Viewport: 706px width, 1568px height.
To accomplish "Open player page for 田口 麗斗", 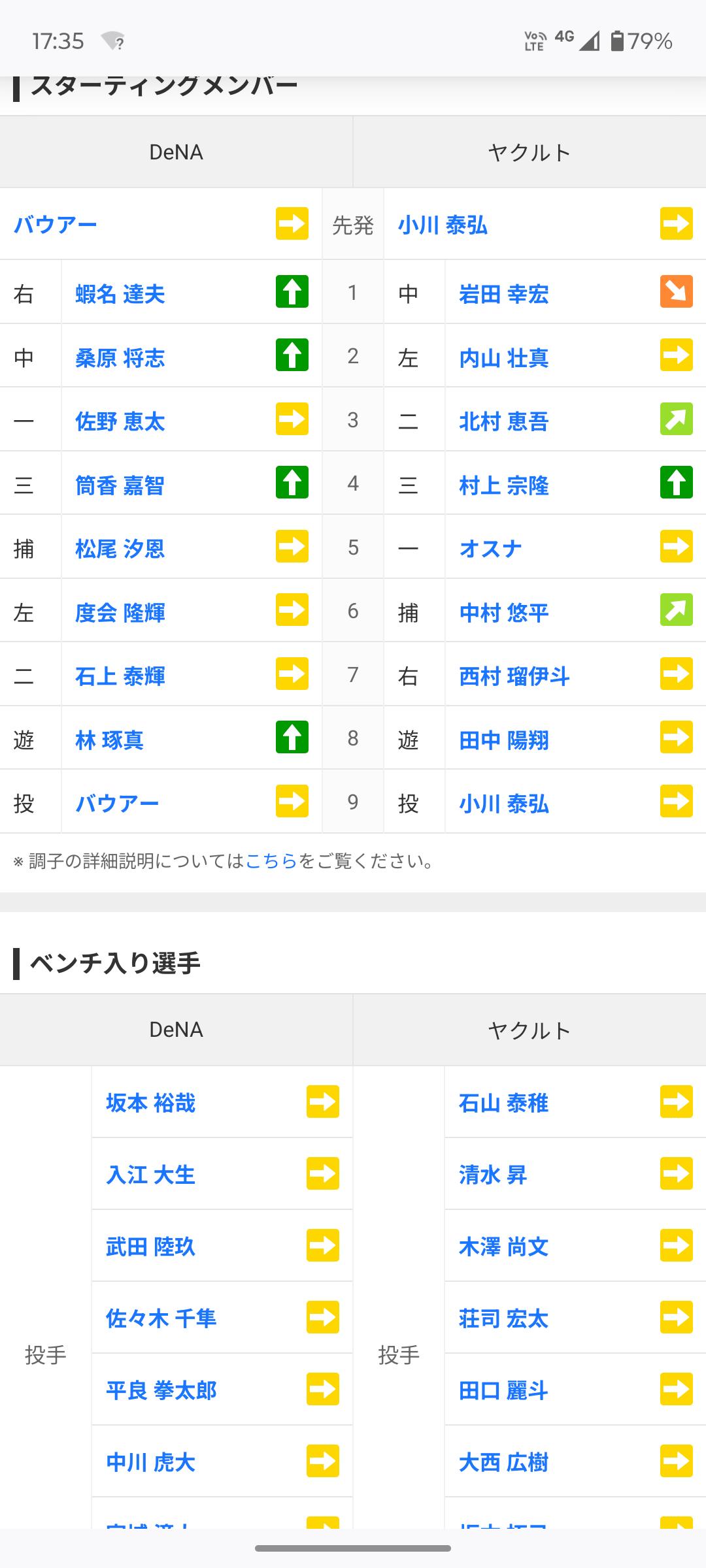I will point(503,1390).
